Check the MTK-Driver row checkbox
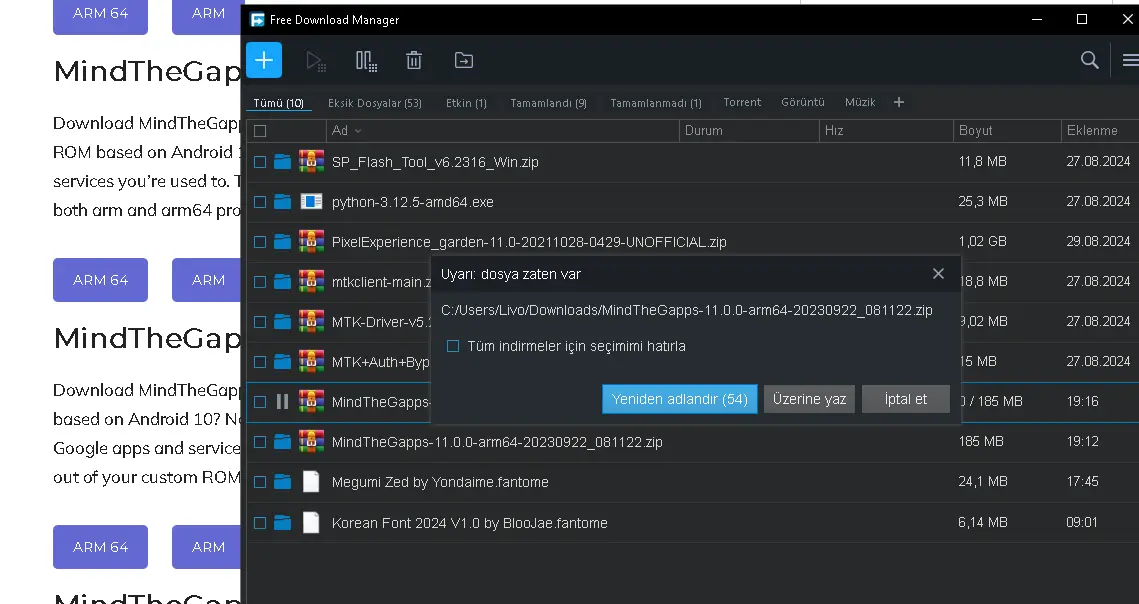1139x604 pixels. click(x=260, y=322)
